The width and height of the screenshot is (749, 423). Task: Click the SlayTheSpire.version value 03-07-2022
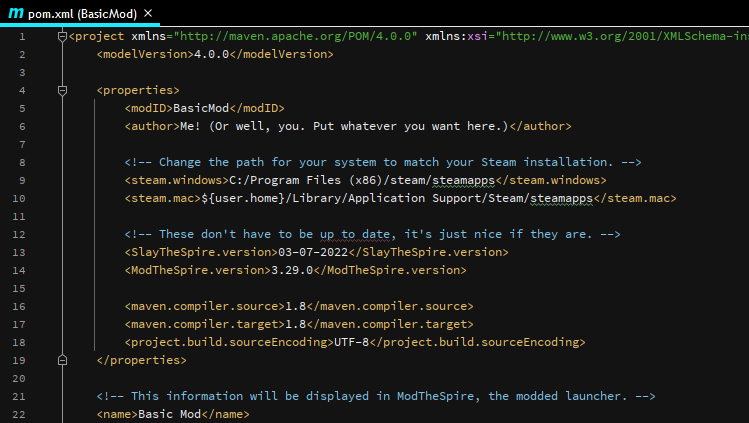pos(313,252)
